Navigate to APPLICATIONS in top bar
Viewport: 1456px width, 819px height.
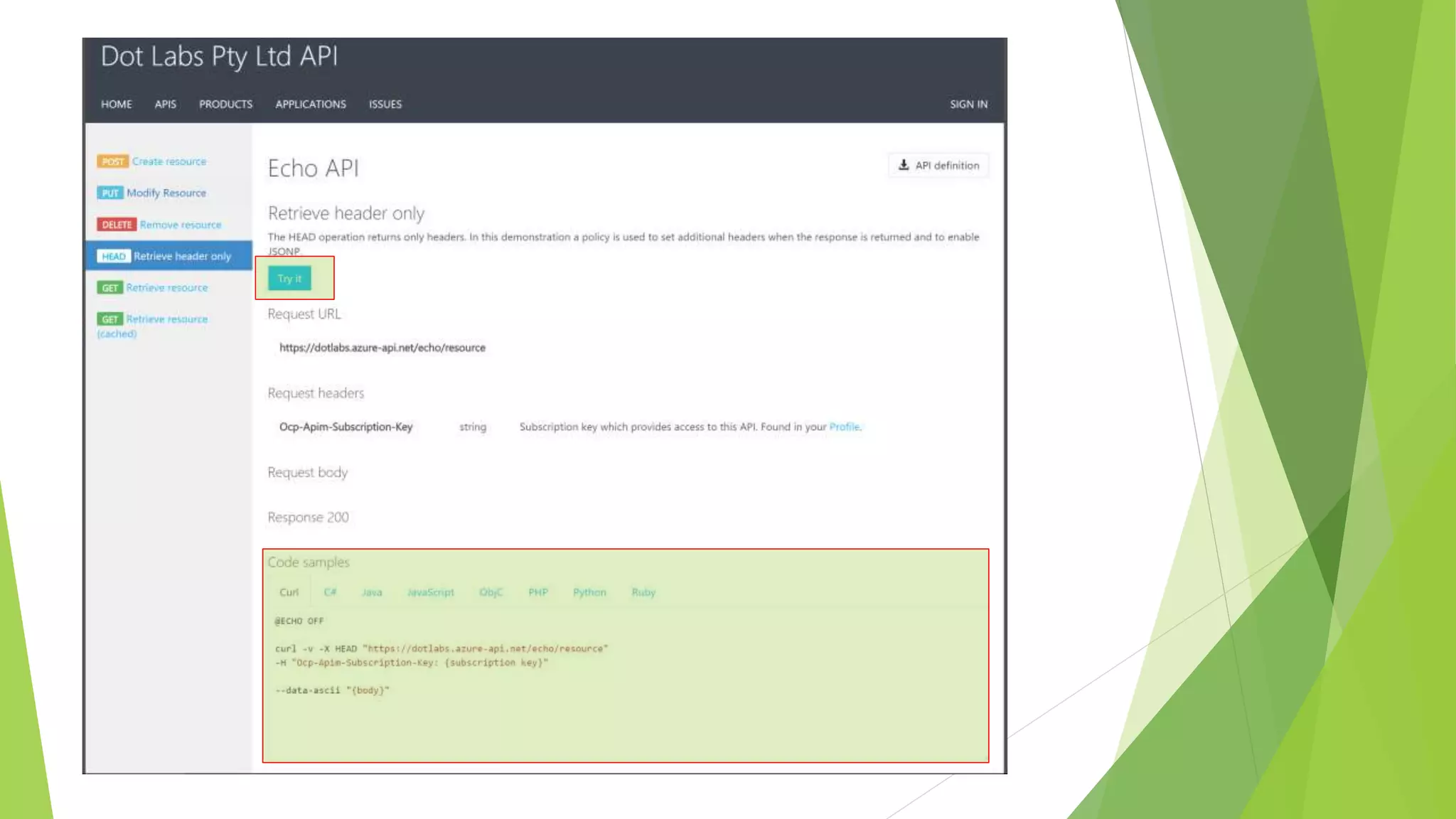pyautogui.click(x=311, y=104)
